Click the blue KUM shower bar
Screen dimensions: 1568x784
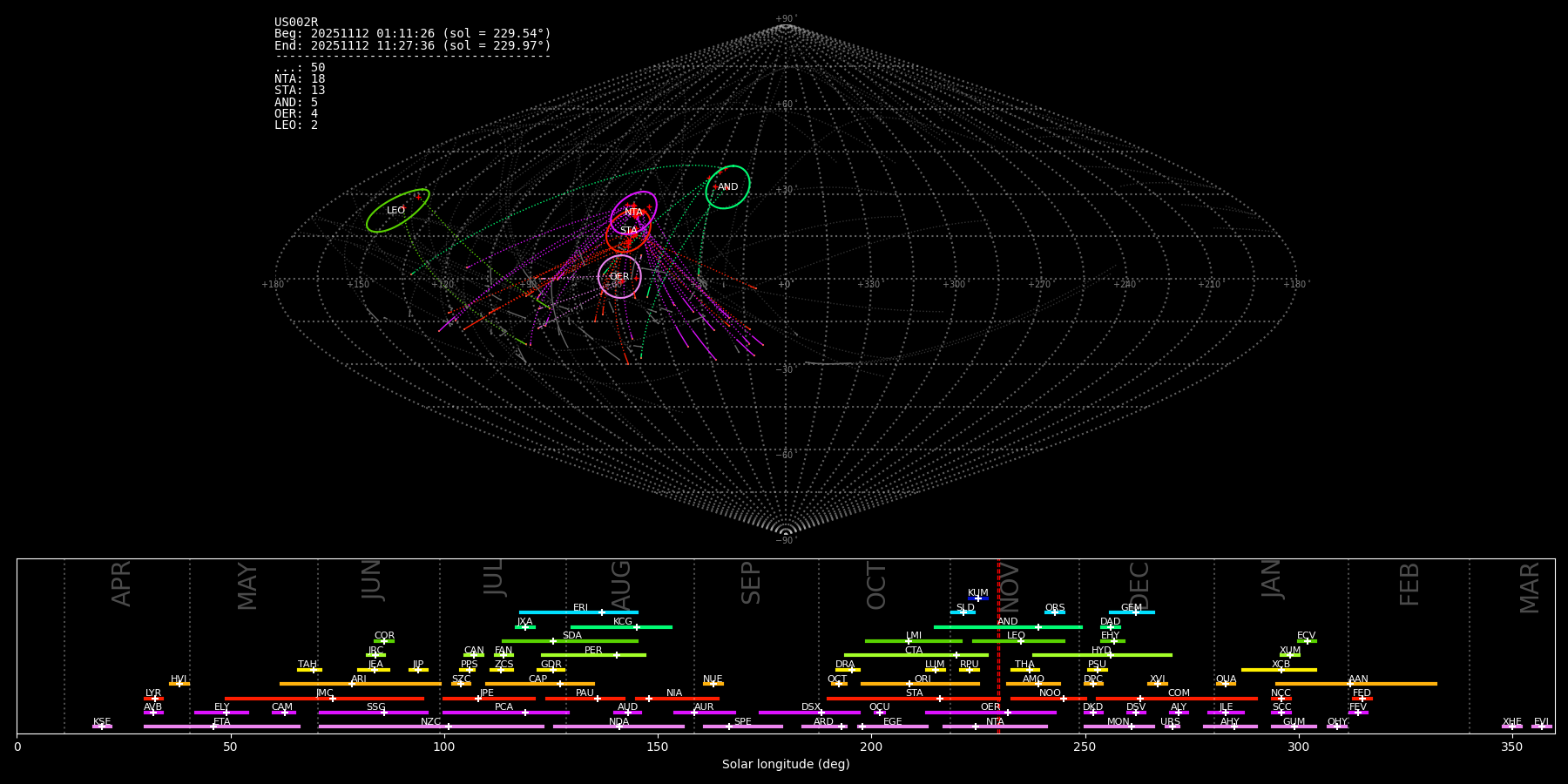[x=977, y=598]
